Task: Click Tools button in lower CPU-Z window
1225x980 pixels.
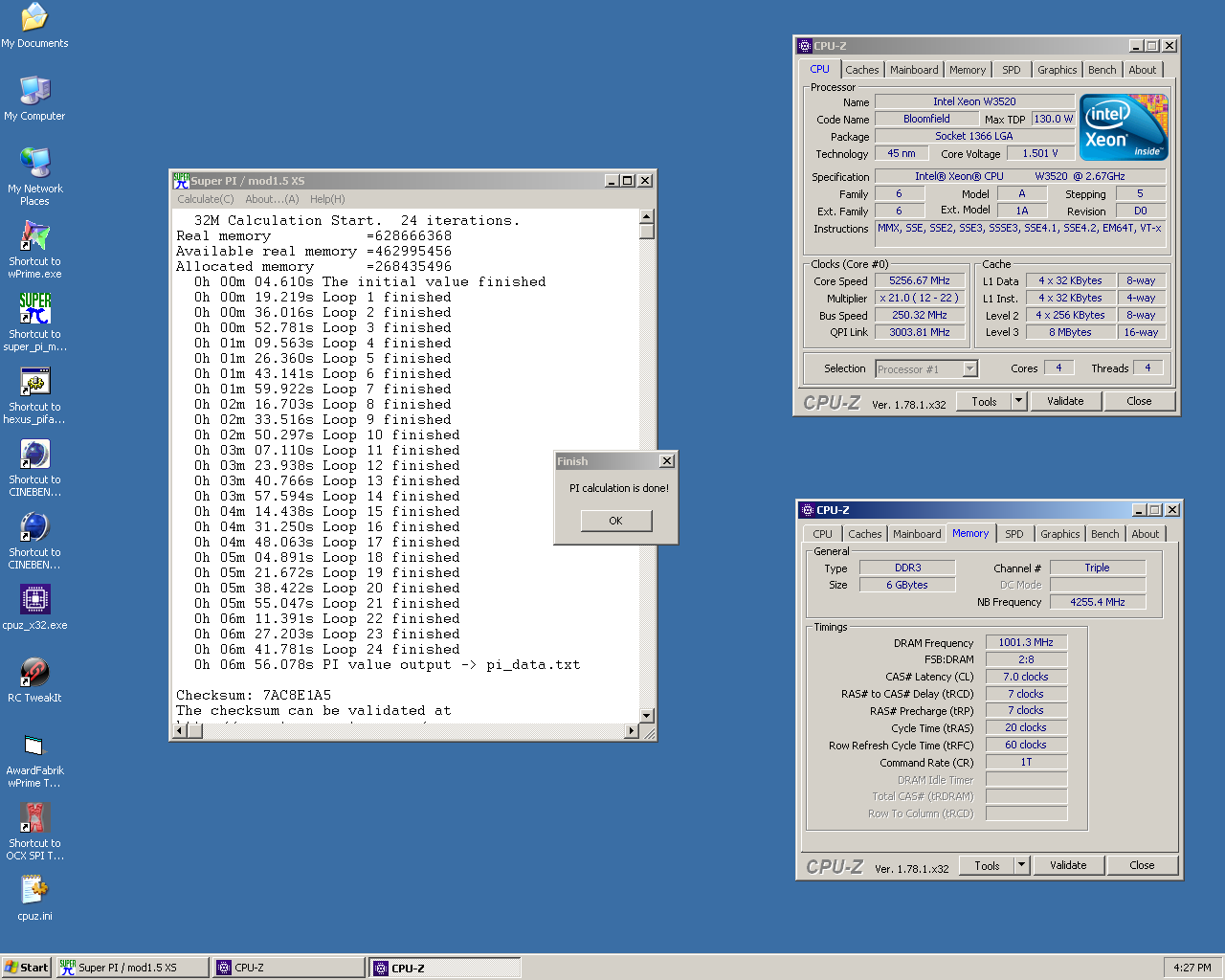Action: pyautogui.click(x=987, y=866)
